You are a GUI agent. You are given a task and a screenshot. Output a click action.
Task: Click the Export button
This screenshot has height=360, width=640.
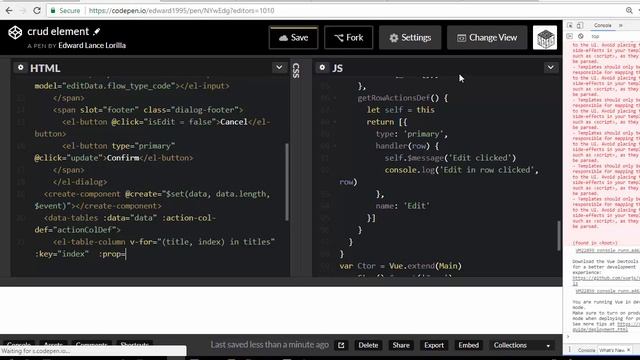(x=433, y=345)
